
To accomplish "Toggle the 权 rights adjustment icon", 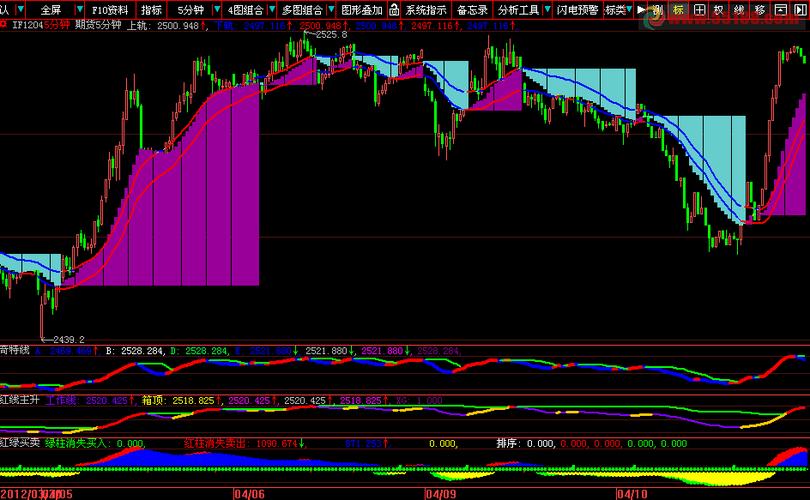I will (719, 9).
